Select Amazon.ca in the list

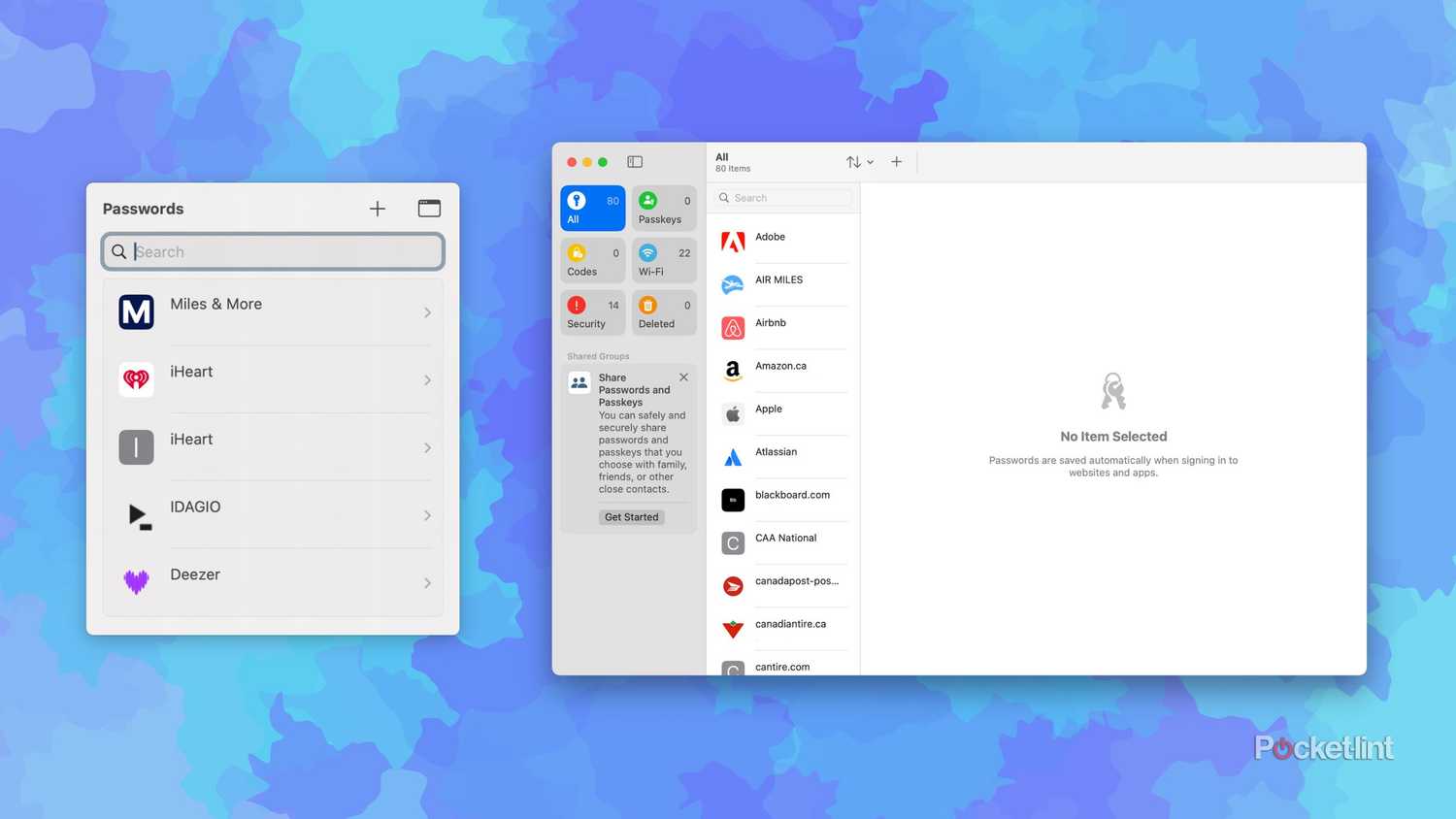(x=783, y=370)
